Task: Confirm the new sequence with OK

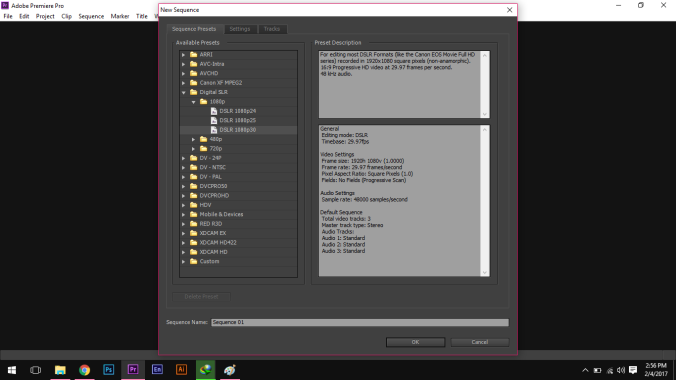Action: pyautogui.click(x=415, y=342)
